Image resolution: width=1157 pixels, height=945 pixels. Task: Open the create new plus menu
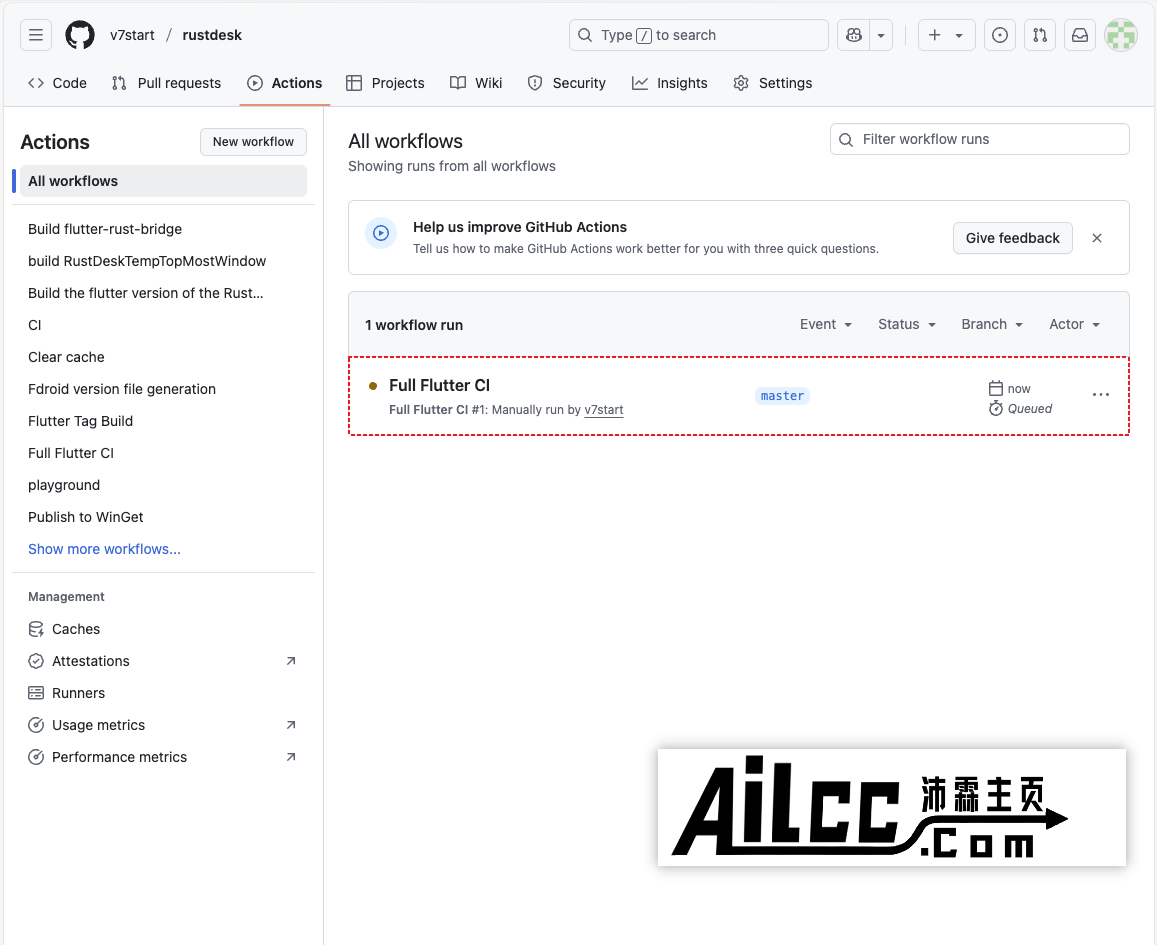click(x=947, y=35)
